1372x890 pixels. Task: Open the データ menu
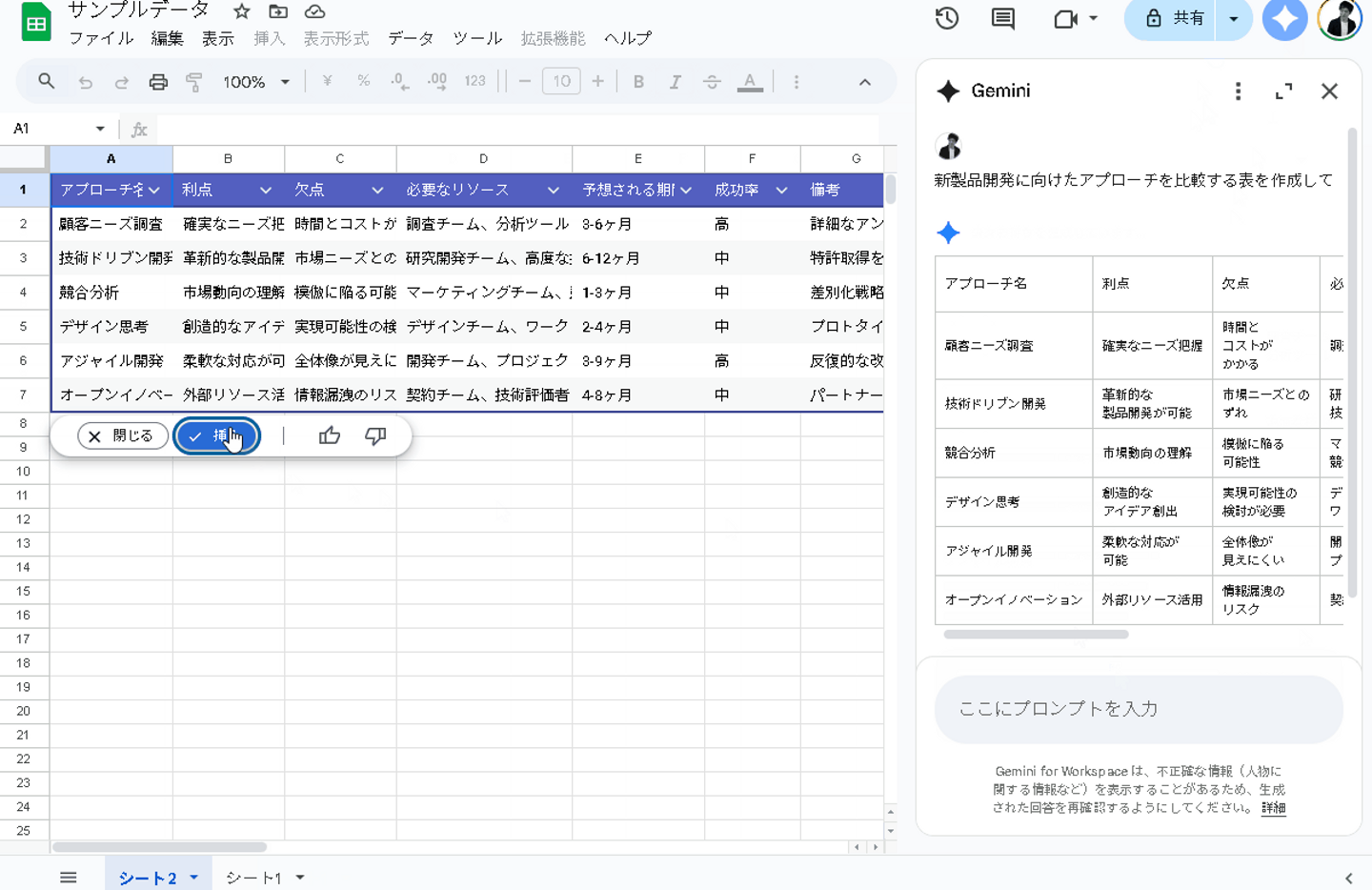(x=411, y=38)
